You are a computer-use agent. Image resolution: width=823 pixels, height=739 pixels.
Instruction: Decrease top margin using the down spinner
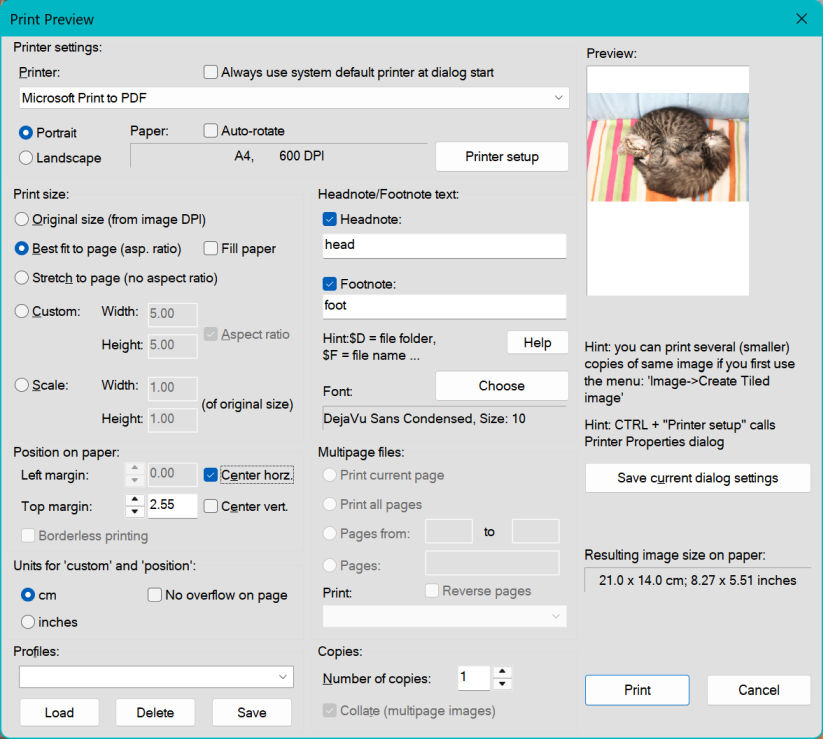[135, 512]
